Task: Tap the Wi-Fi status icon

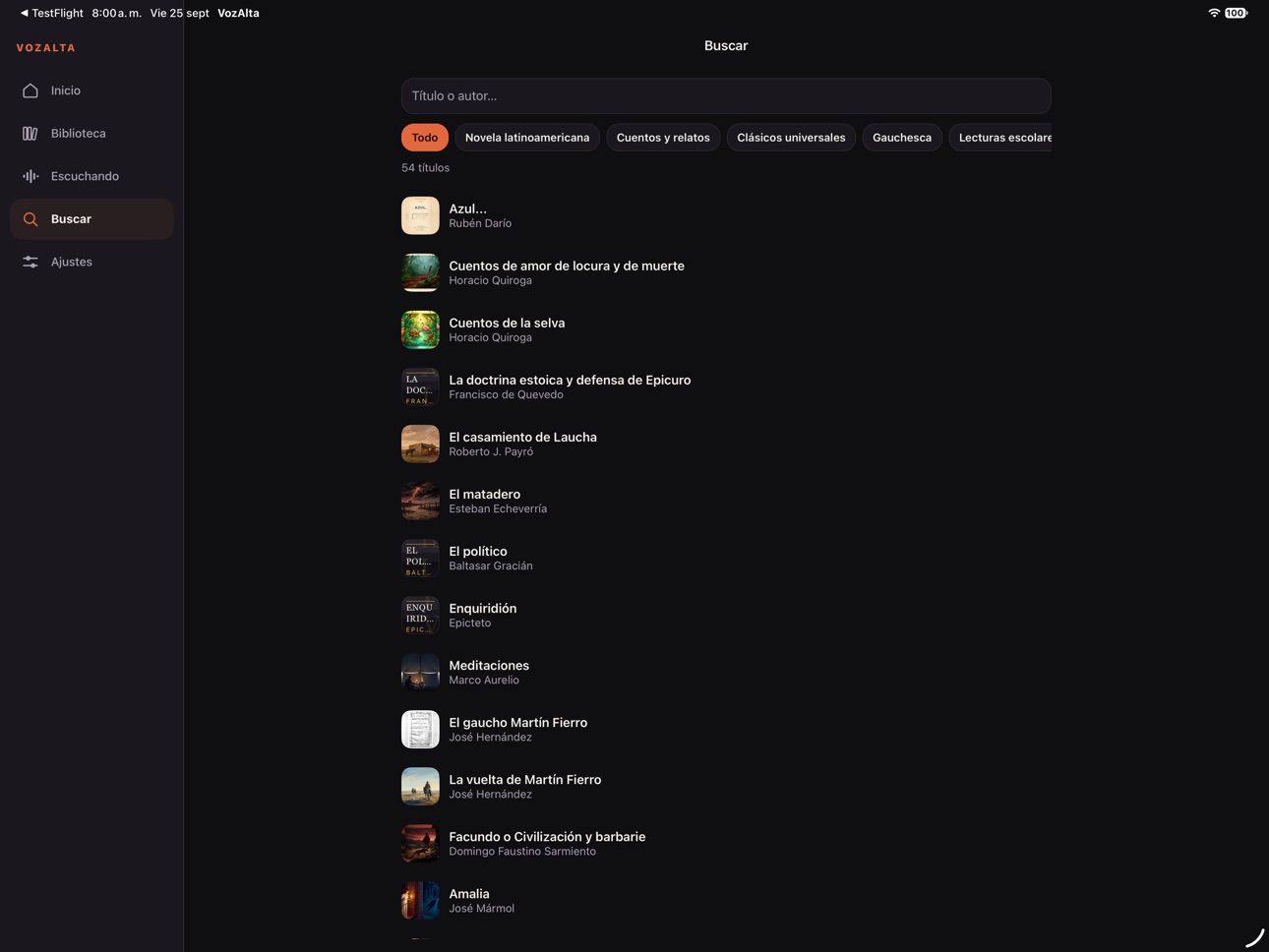Action: click(1214, 13)
